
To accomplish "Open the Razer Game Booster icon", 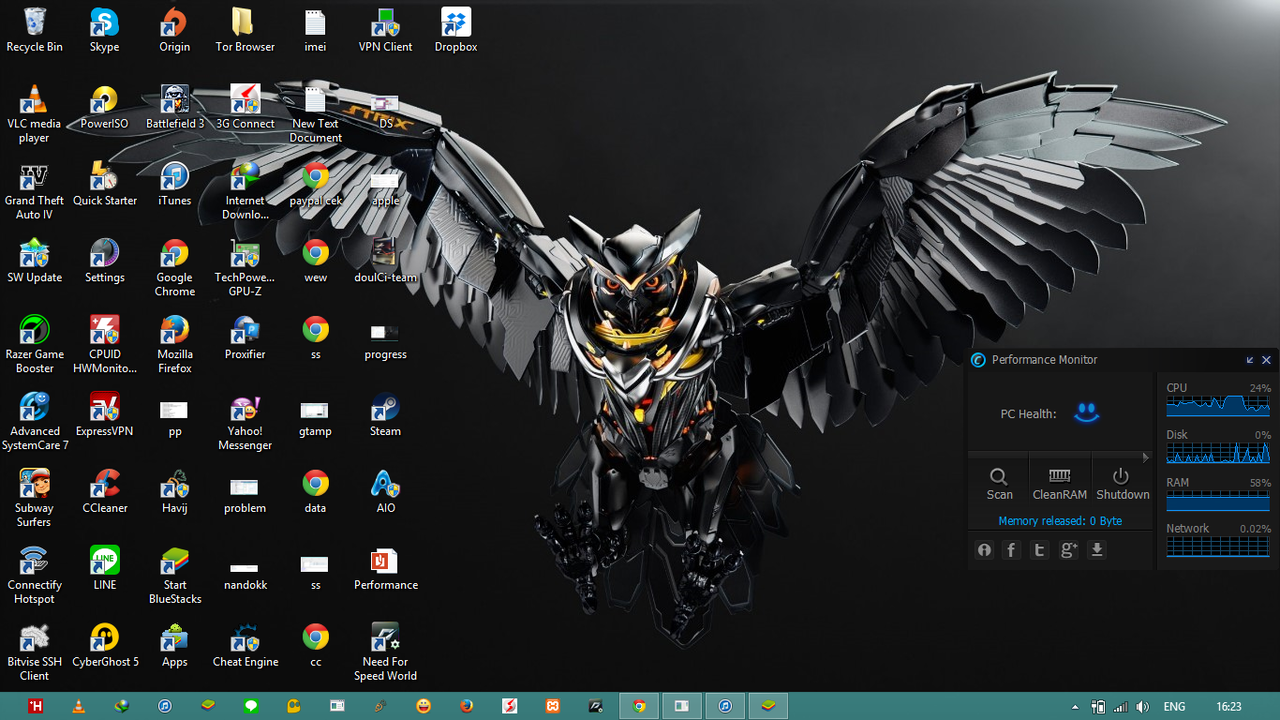I will pos(34,345).
